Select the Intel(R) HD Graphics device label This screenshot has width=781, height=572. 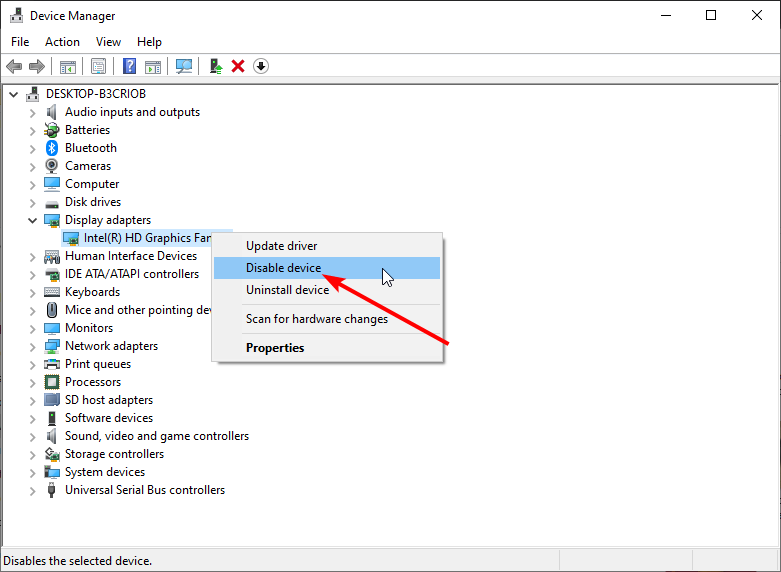tap(147, 238)
